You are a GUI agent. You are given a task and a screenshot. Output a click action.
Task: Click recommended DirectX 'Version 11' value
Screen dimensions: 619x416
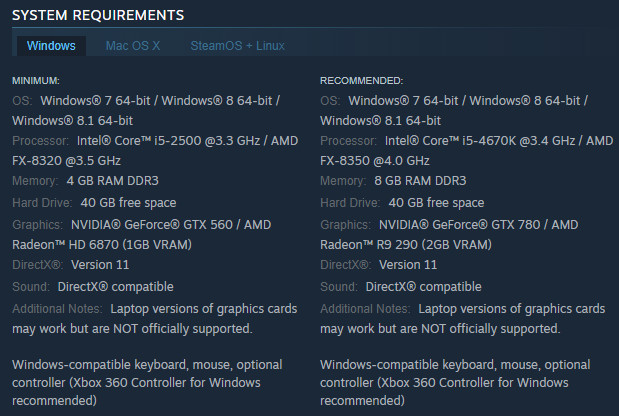[x=408, y=265]
